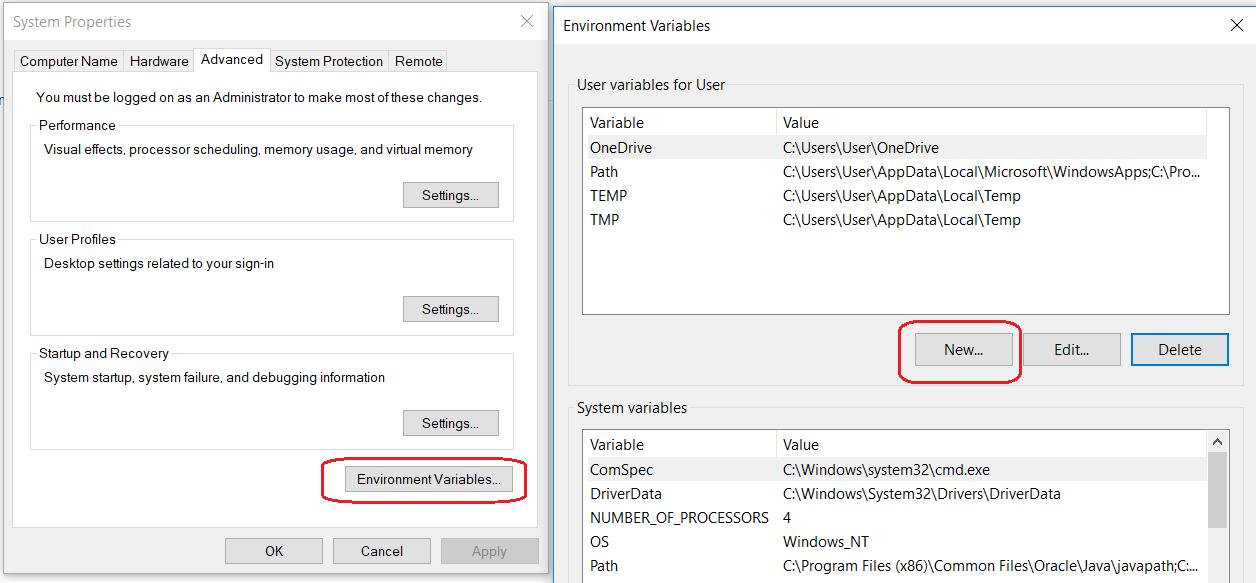Delete the selected user variable
This screenshot has width=1256, height=583.
(1179, 349)
